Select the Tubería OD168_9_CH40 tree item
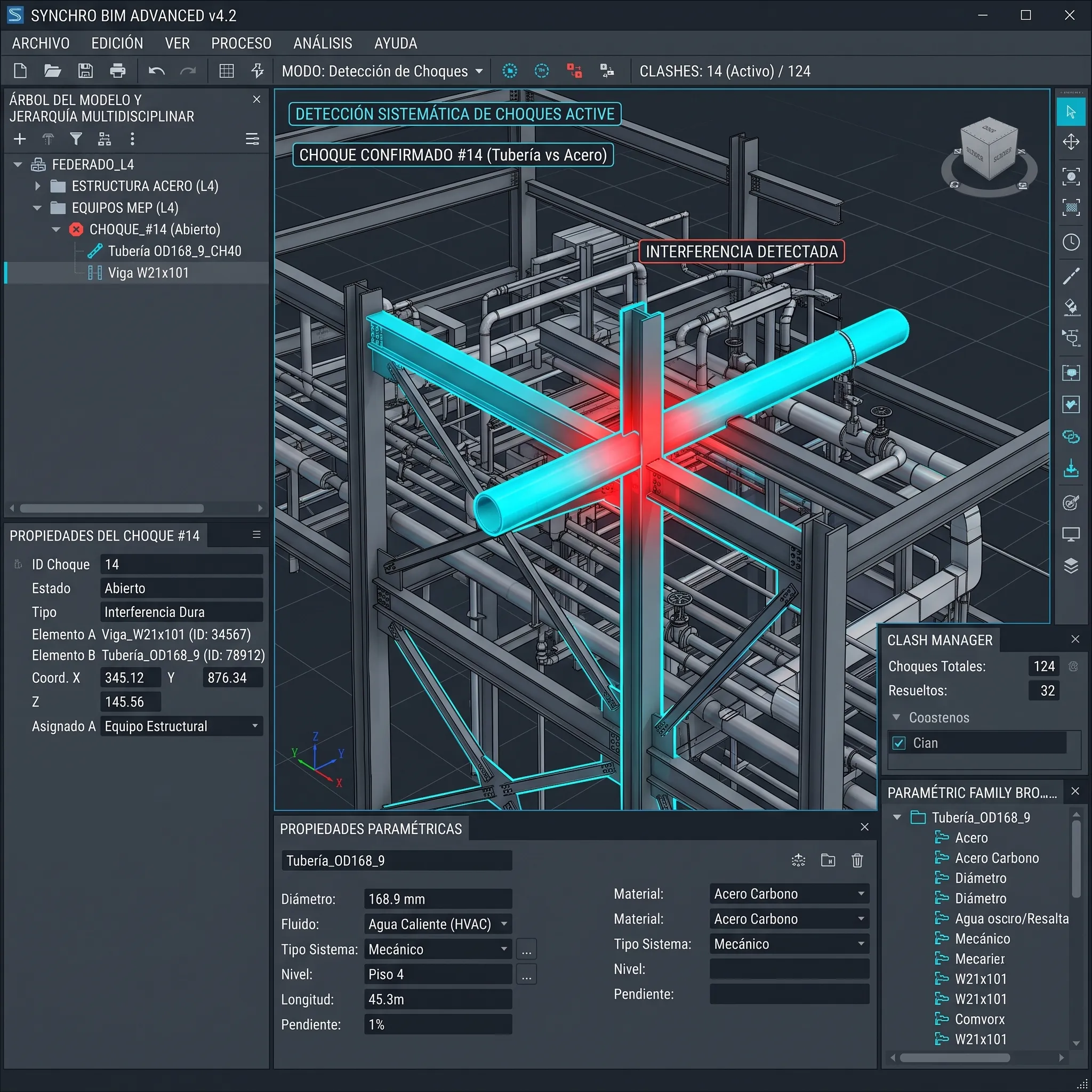Viewport: 1092px width, 1092px height. tap(174, 251)
